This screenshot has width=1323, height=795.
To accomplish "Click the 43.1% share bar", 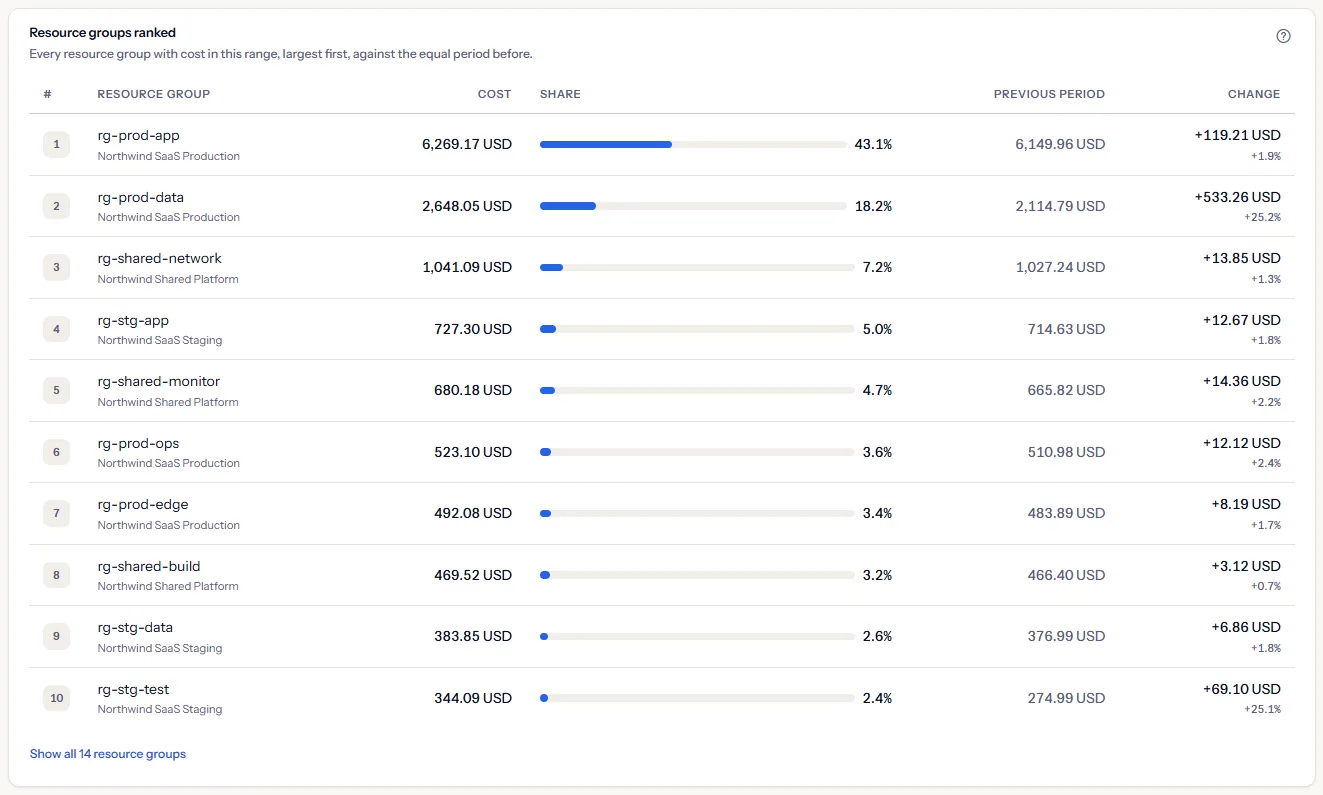I will pyautogui.click(x=693, y=144).
